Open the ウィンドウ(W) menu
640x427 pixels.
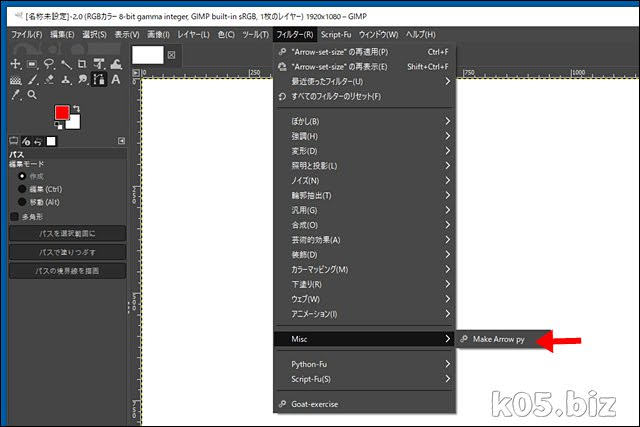point(378,35)
